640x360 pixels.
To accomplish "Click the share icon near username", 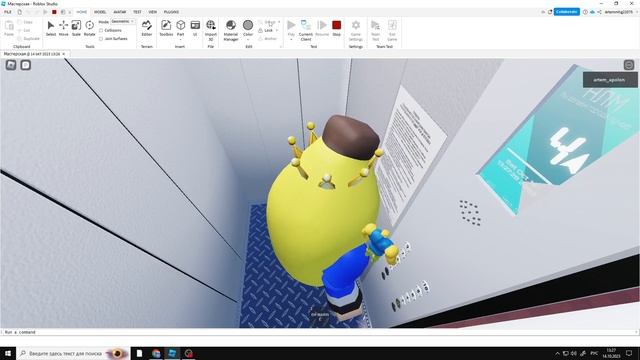I will tap(599, 12).
